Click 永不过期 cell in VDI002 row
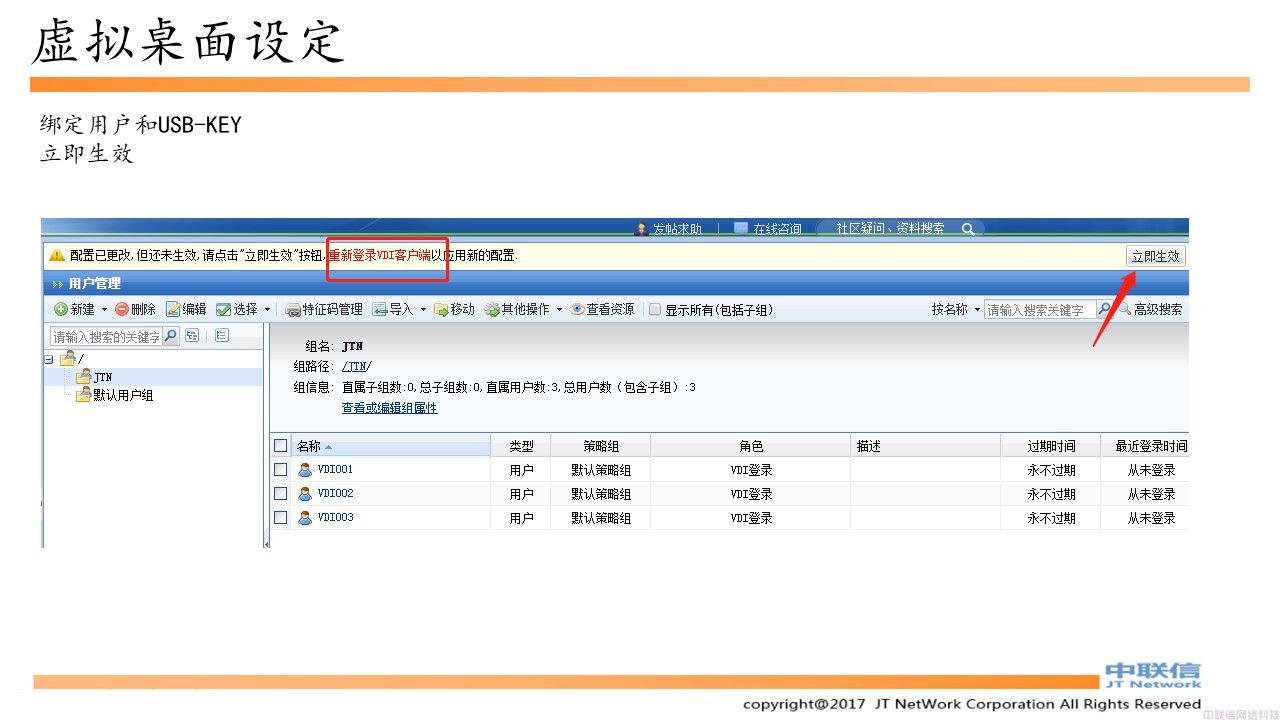The height and width of the screenshot is (720, 1280). [x=1051, y=494]
